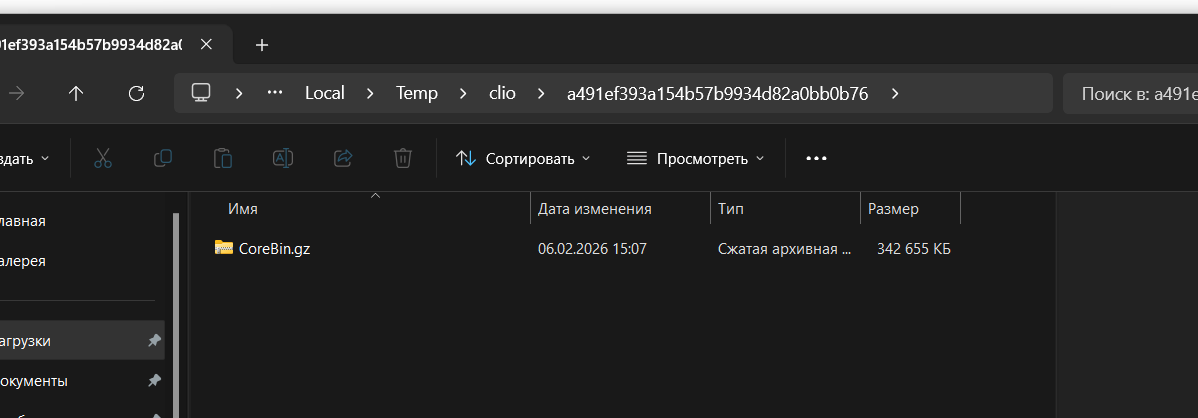1198x418 pixels.
Task: Expand the chevron after the folder hash path
Action: click(x=894, y=93)
